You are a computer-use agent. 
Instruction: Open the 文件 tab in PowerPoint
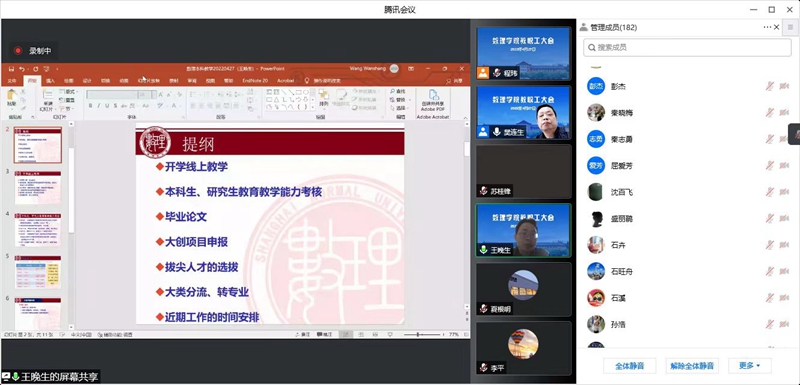click(x=12, y=81)
